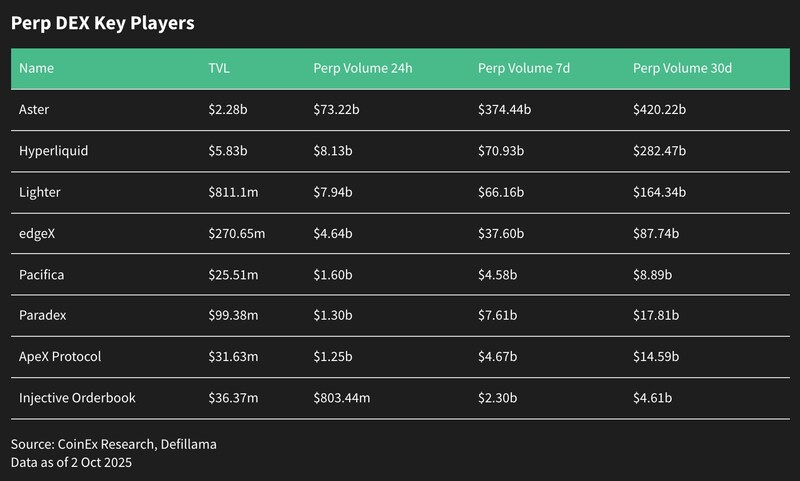Image resolution: width=800 pixels, height=481 pixels.
Task: Select the Pacifica row name
Action: coord(41,274)
